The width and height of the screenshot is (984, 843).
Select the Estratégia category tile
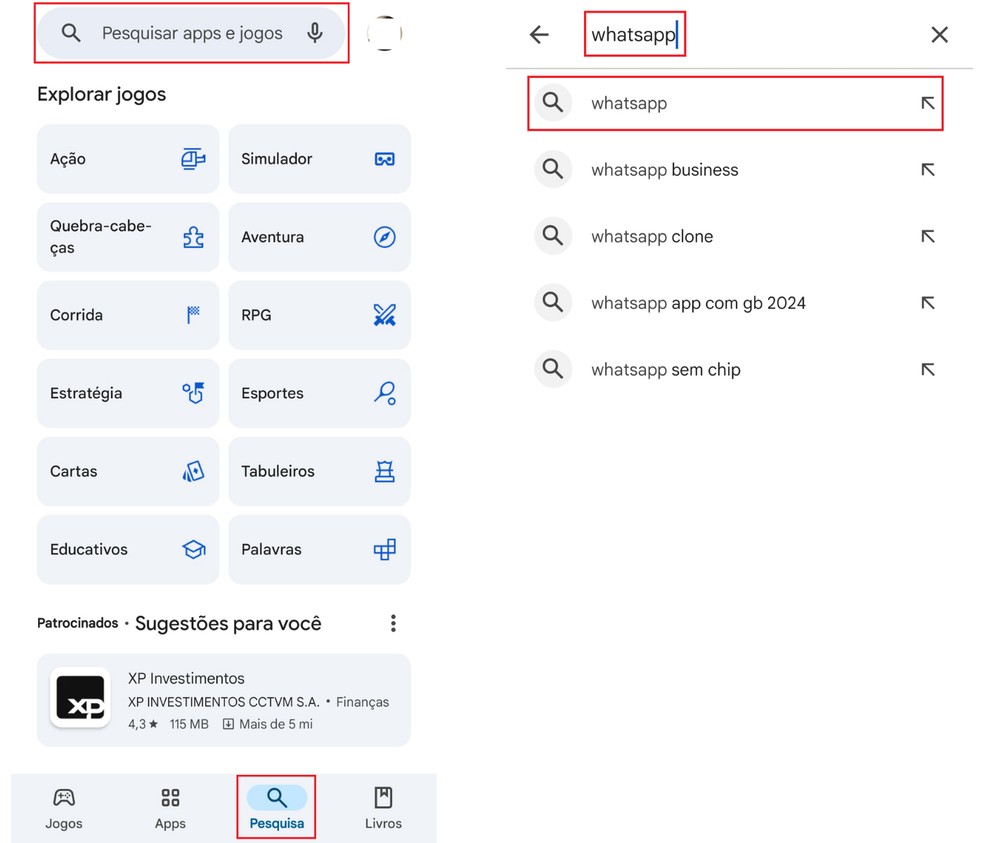point(128,393)
